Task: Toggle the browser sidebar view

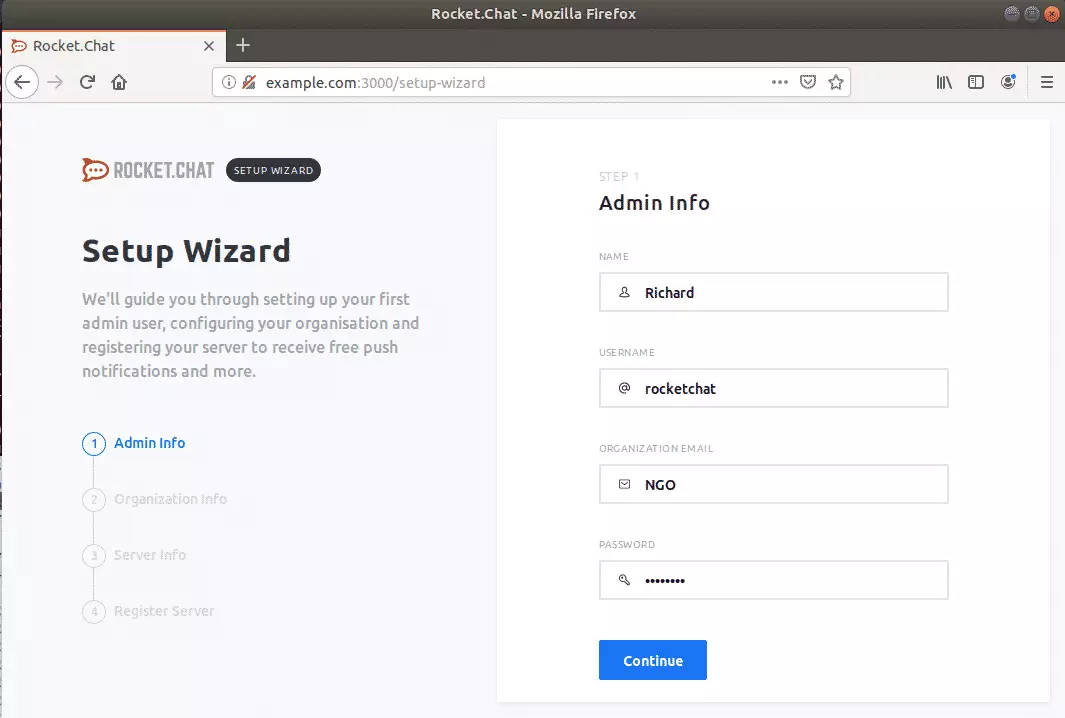Action: click(976, 82)
